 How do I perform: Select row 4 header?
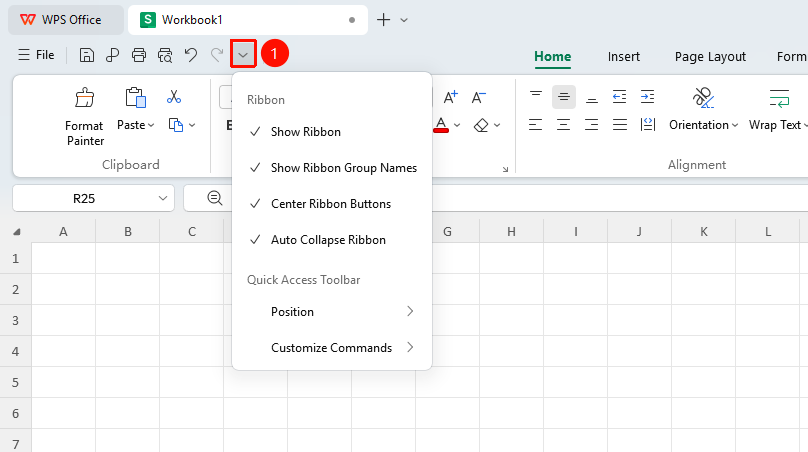15,351
